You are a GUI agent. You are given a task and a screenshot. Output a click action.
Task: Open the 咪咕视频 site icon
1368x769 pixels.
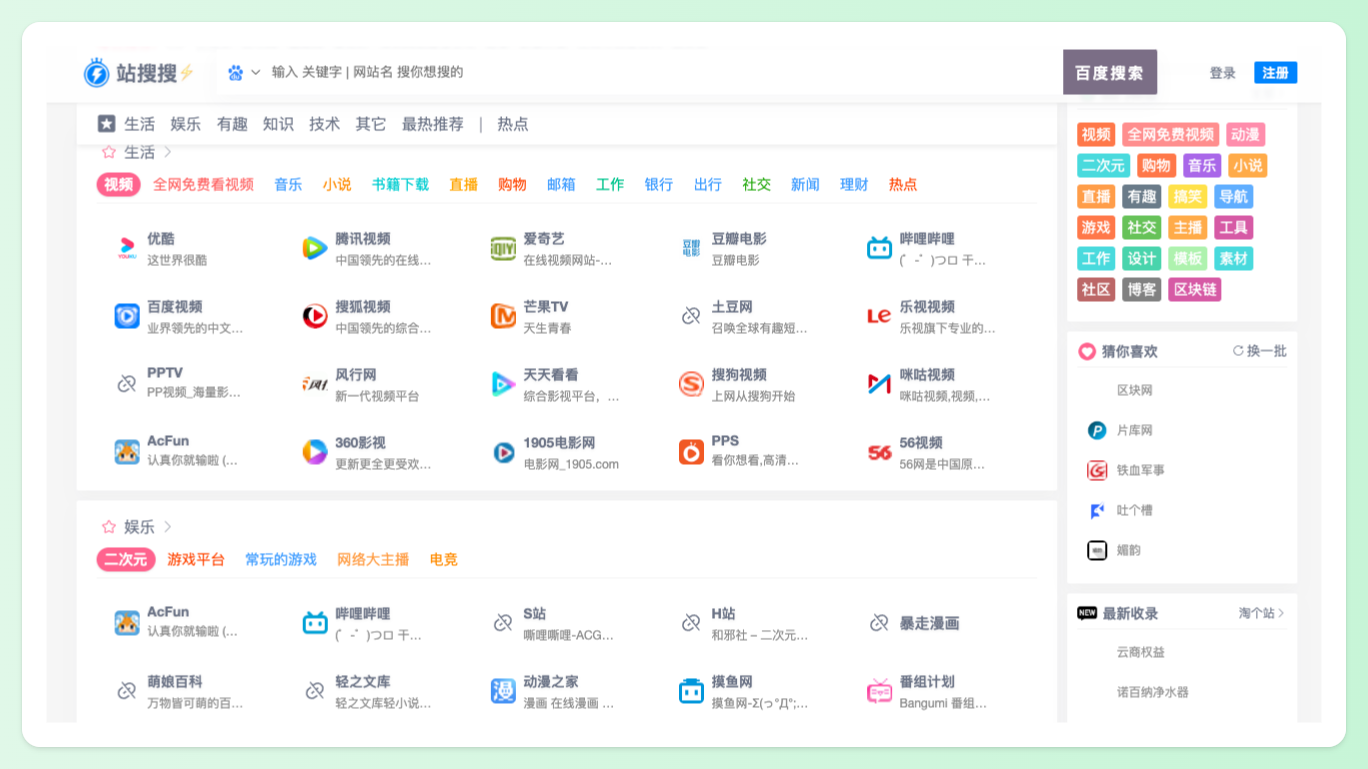pos(879,384)
